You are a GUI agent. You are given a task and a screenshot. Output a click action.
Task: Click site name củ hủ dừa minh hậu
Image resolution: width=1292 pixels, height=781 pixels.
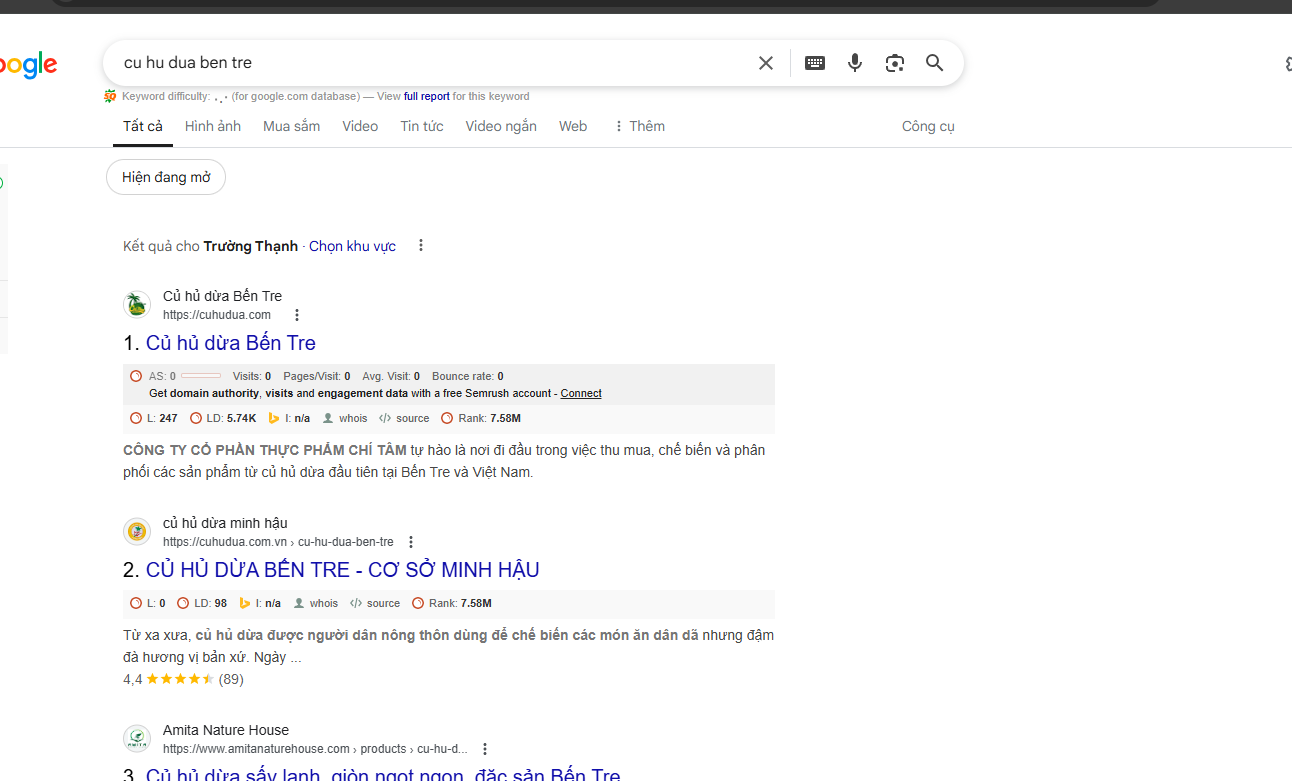tap(225, 523)
